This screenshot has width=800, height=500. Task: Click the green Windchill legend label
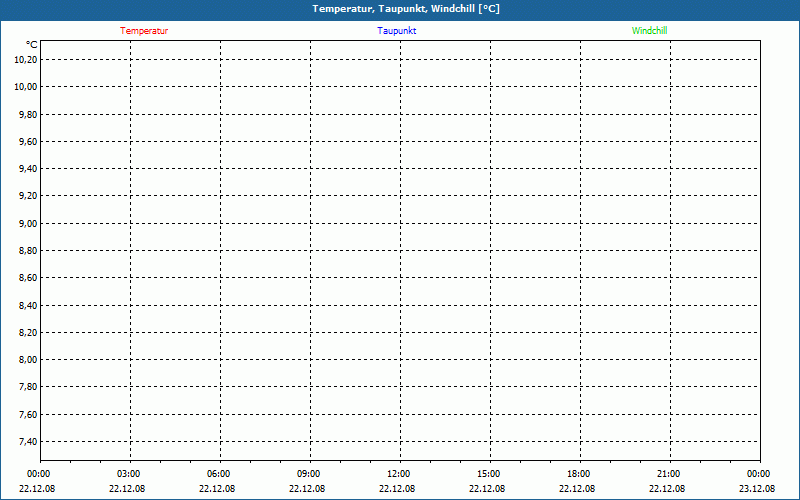[x=649, y=31]
